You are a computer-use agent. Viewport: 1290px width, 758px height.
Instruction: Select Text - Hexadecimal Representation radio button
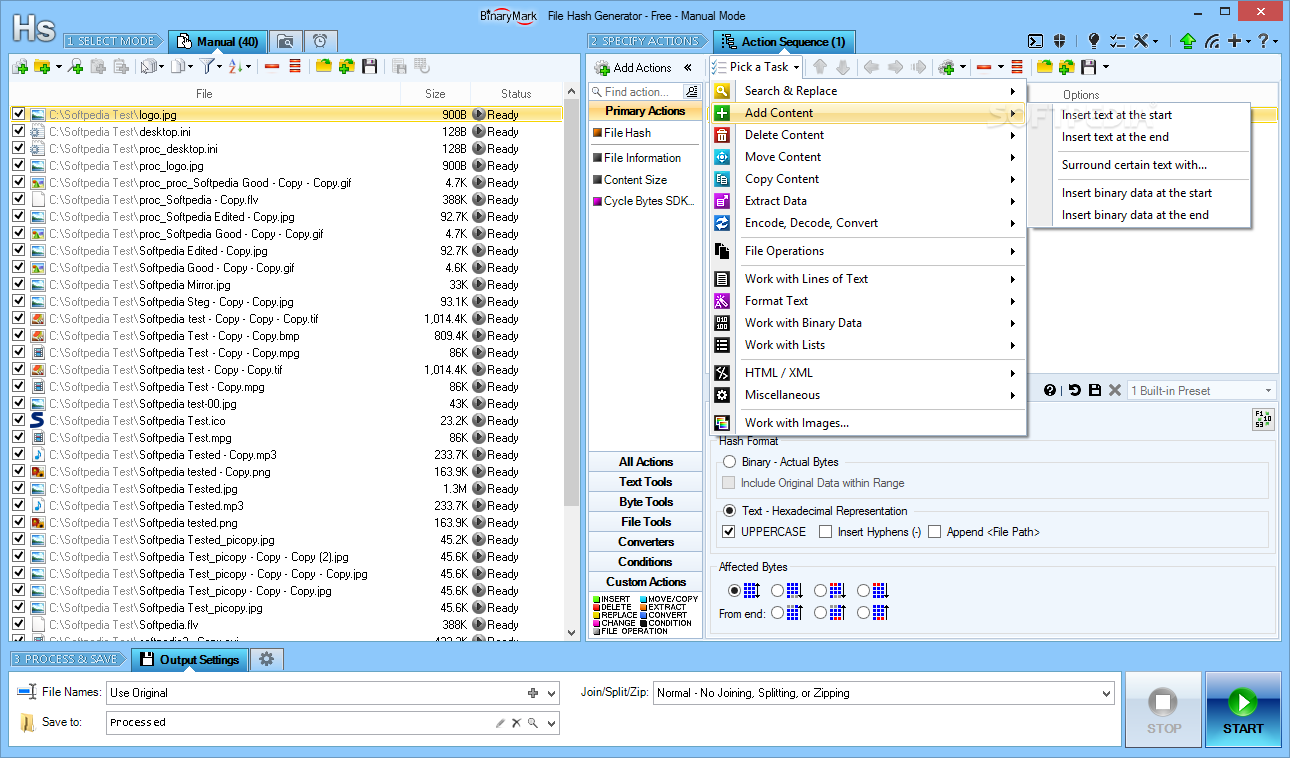coord(729,511)
